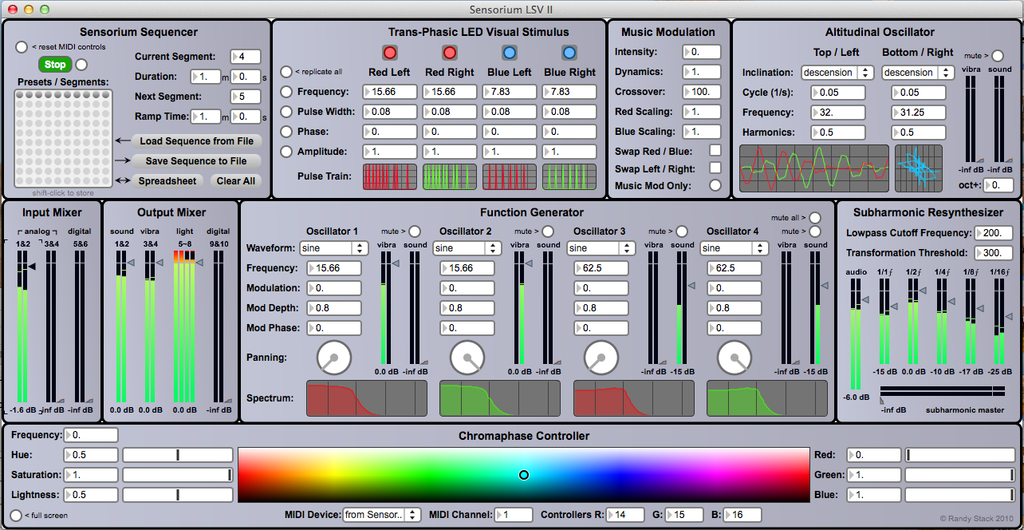Click the Red Left LED indicator
This screenshot has width=1024, height=530.
pyautogui.click(x=391, y=52)
